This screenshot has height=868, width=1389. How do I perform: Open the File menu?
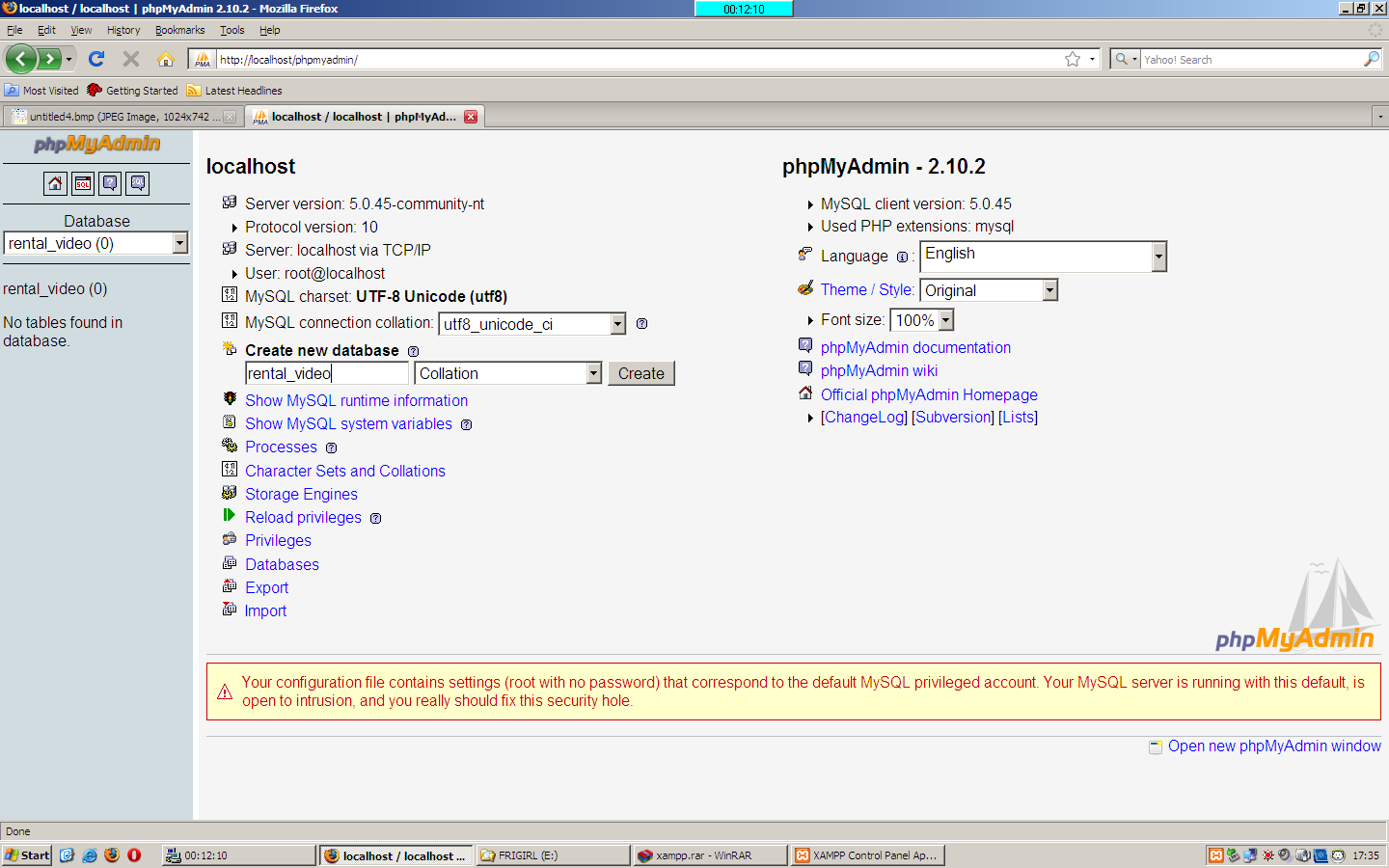coord(14,30)
